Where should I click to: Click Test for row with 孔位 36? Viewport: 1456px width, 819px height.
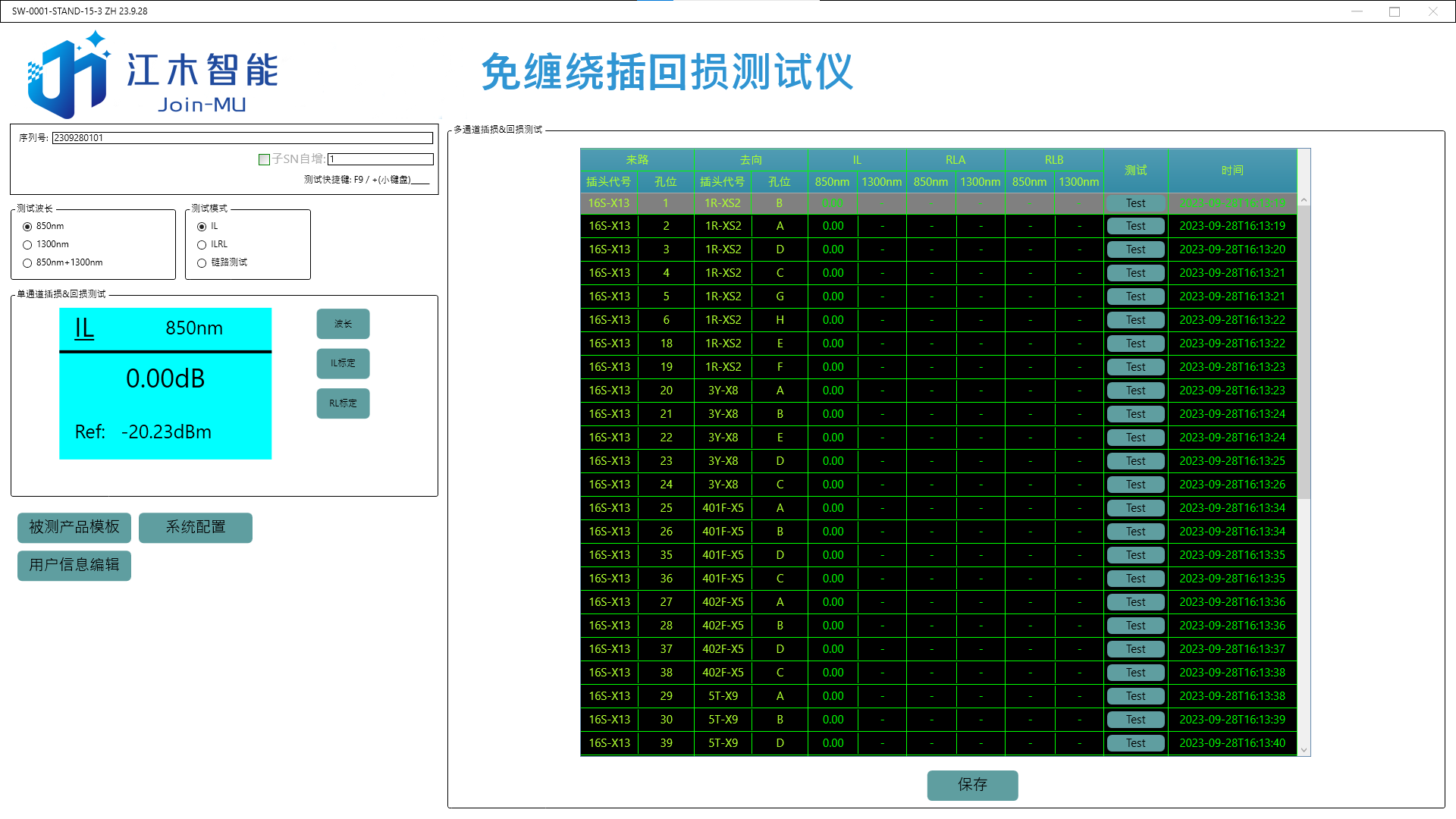tap(1135, 579)
